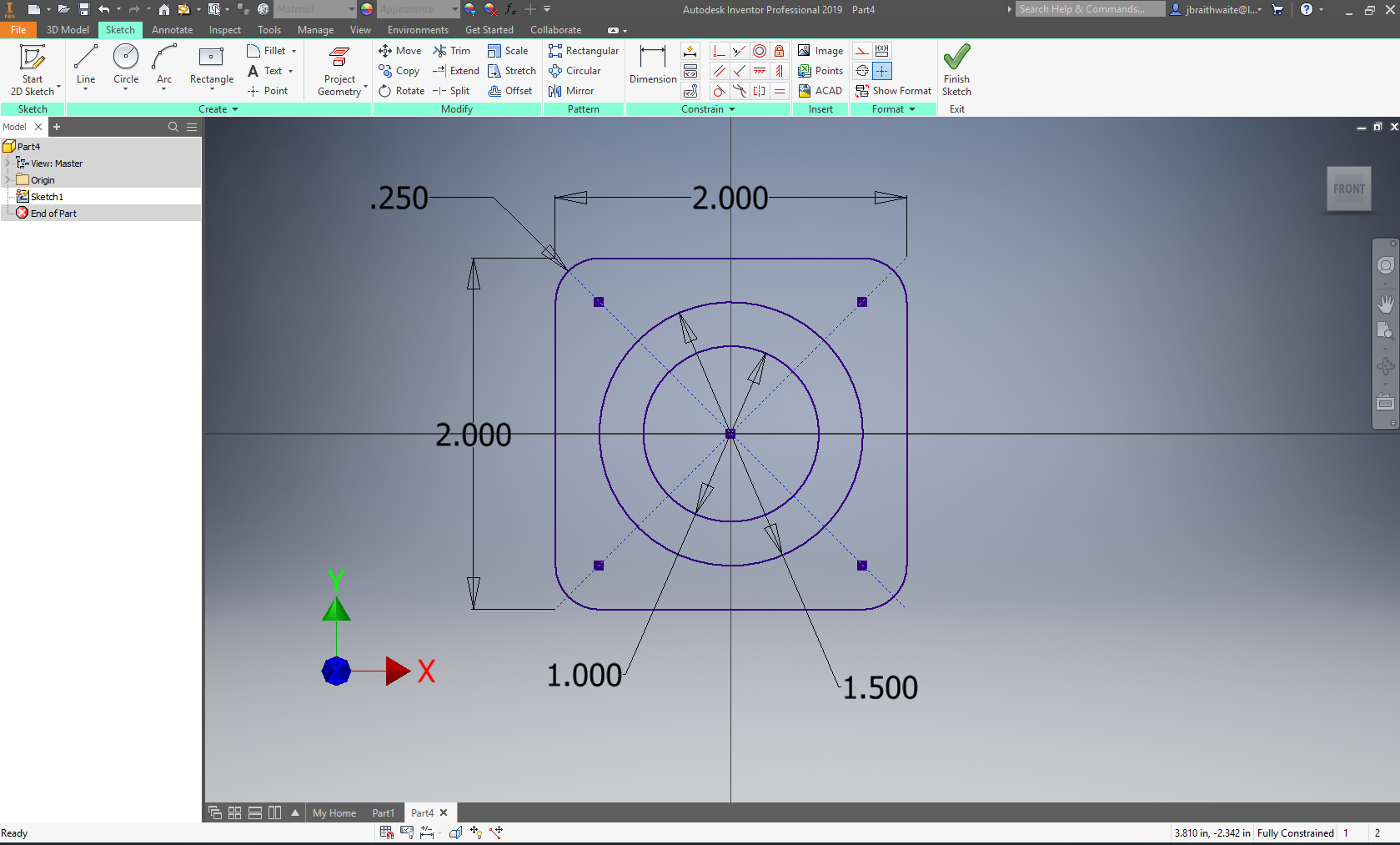Apply the Collinear constraint
This screenshot has width=1400, height=845.
point(740,51)
